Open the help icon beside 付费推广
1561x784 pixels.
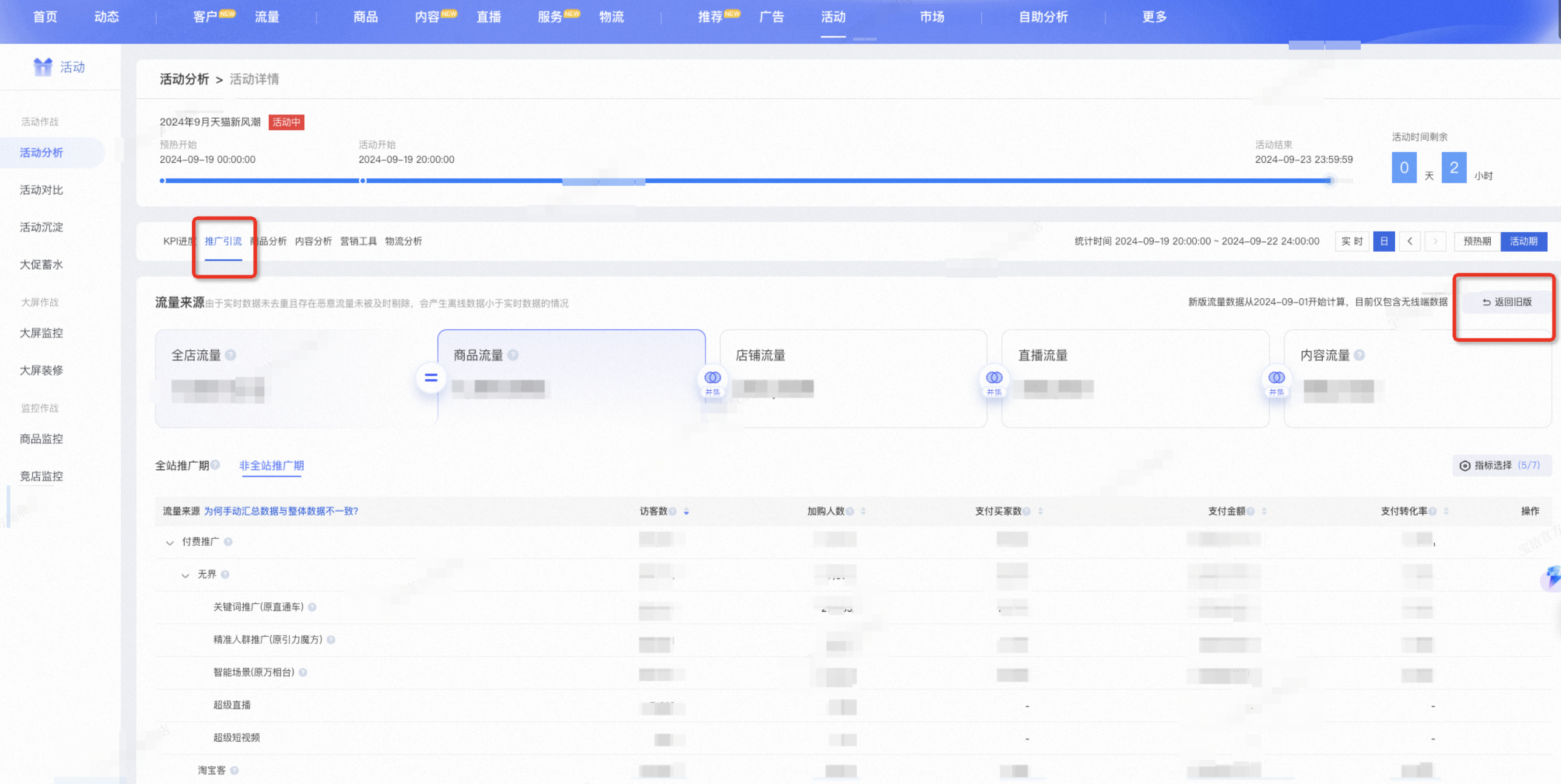(228, 541)
